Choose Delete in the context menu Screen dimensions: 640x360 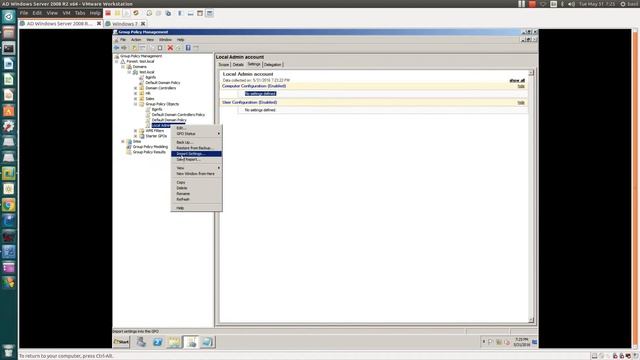click(x=196, y=188)
